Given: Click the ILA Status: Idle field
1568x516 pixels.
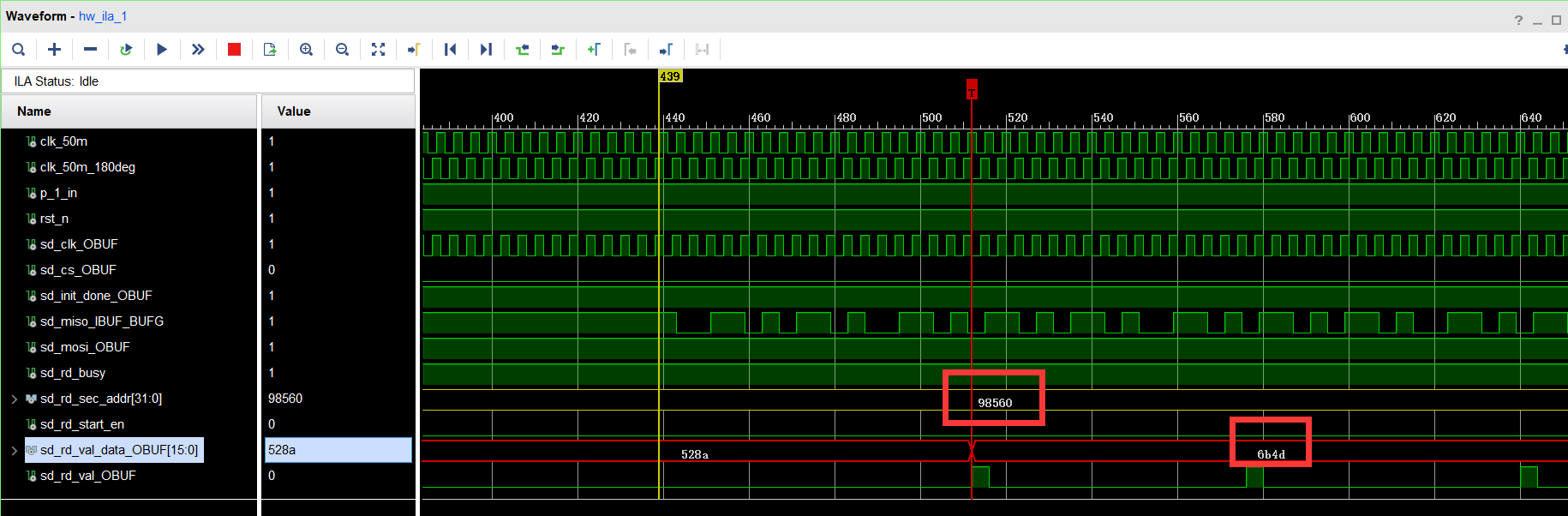Looking at the screenshot, I should [x=208, y=81].
